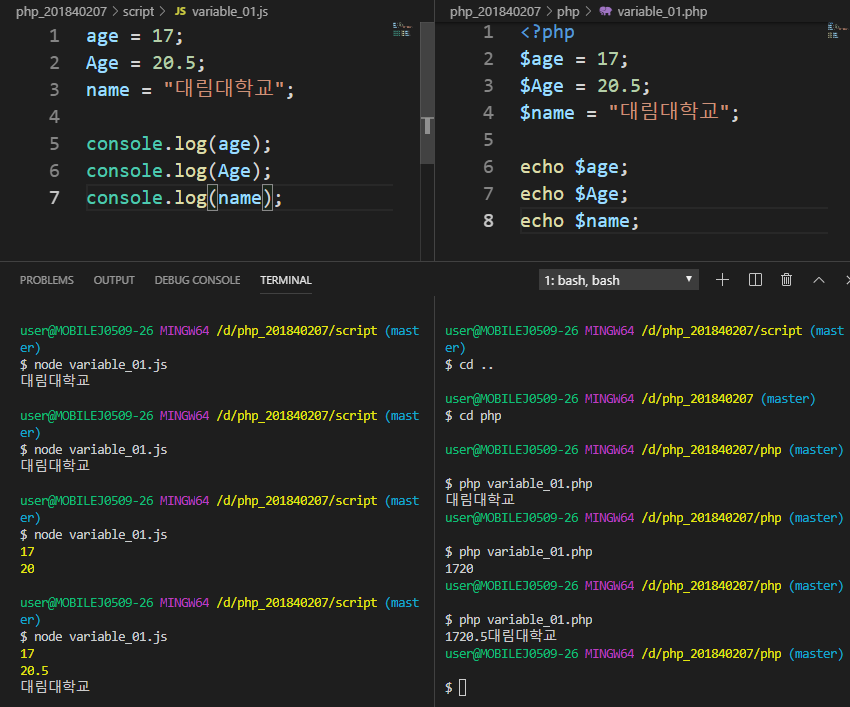Click line number 5 in the variable_01.php gutter
Viewport: 850px width, 707px height.
[x=488, y=140]
